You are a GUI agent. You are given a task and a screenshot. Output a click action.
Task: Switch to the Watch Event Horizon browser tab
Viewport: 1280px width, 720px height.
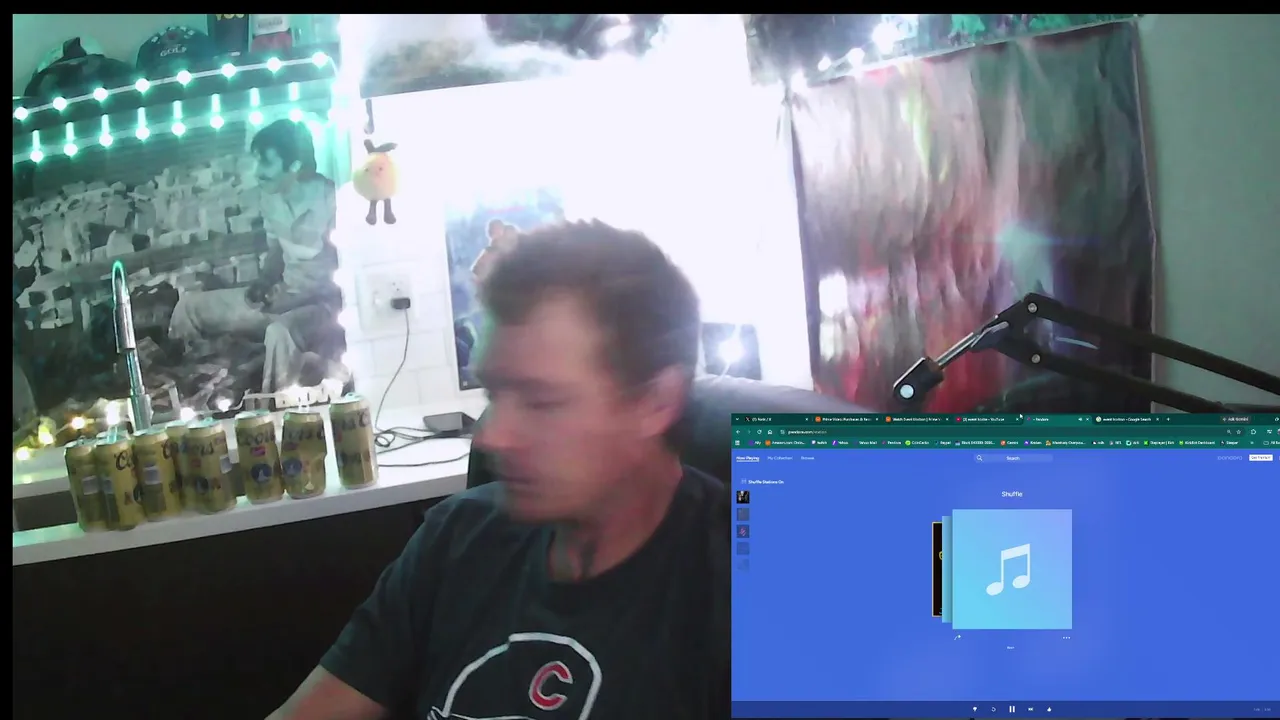pos(915,419)
